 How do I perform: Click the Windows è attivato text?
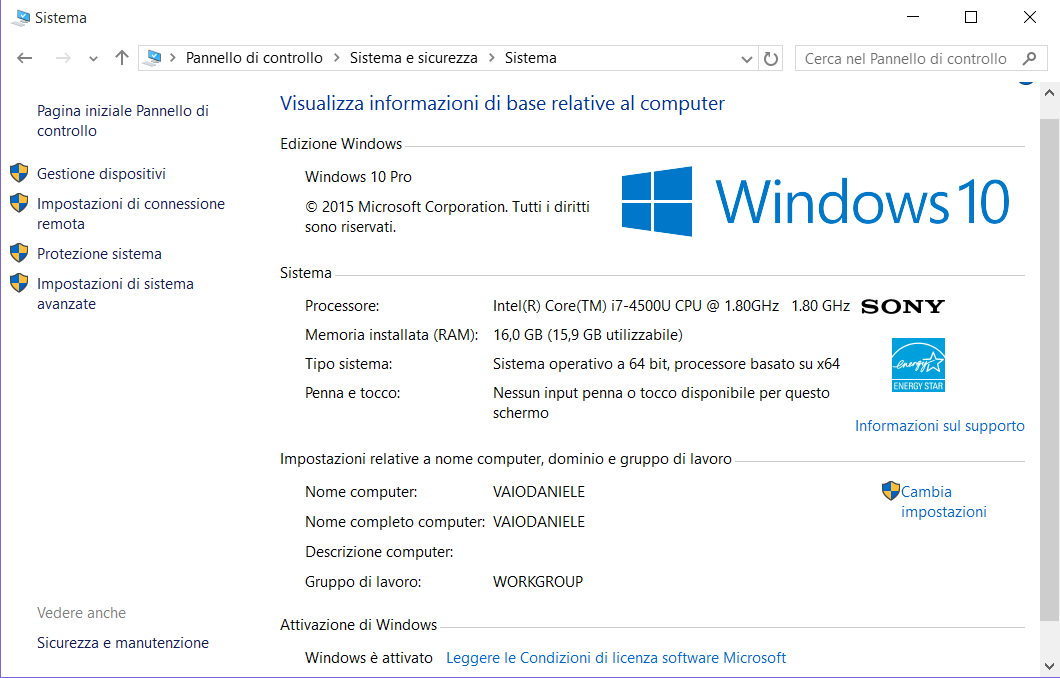pos(368,658)
